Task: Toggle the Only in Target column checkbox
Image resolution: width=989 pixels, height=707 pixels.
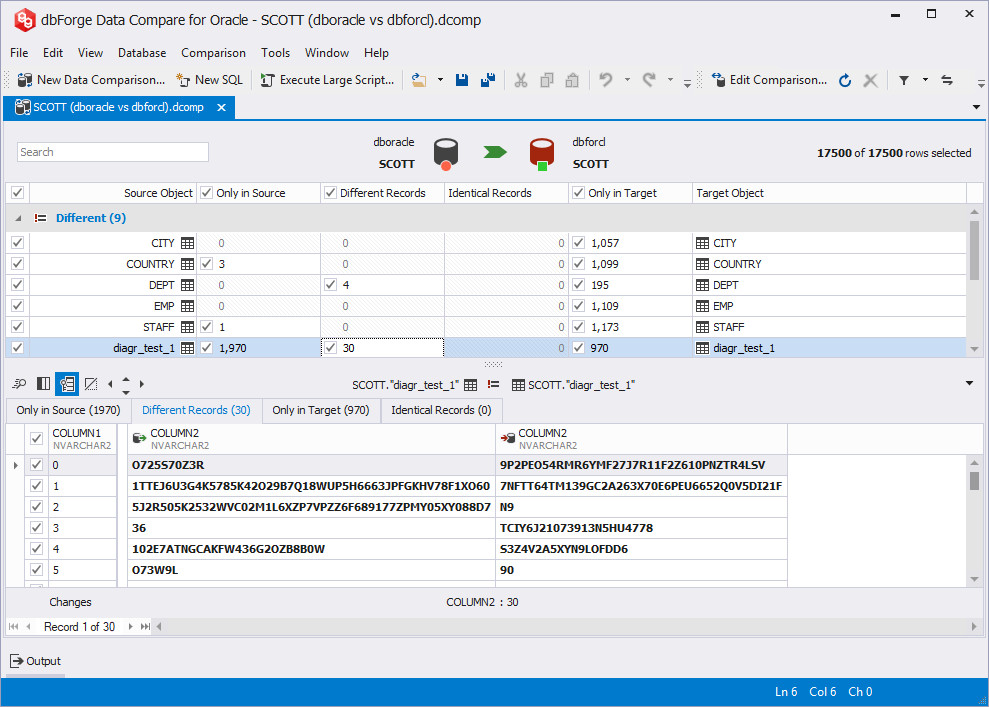Action: (578, 193)
